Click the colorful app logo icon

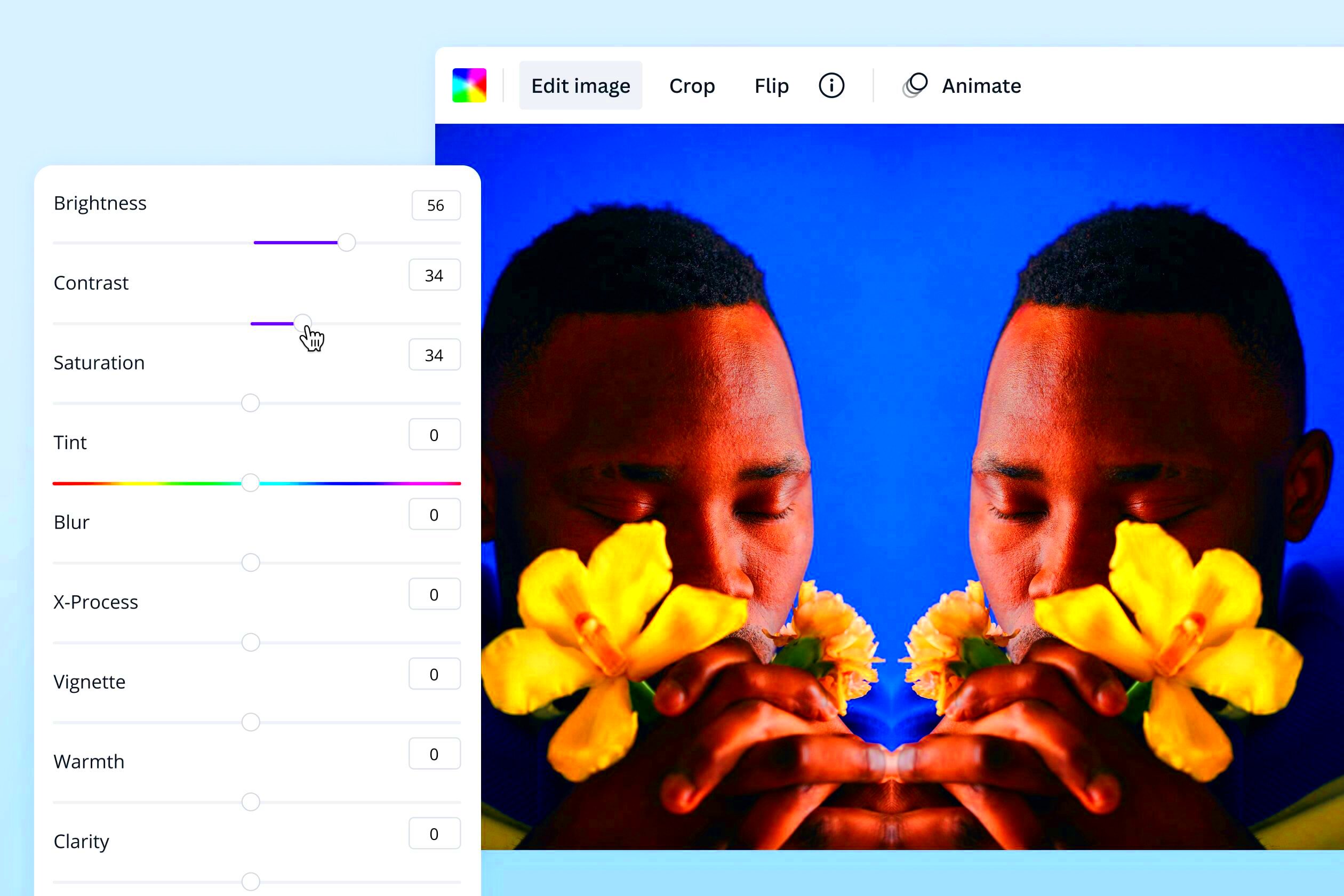coord(470,85)
